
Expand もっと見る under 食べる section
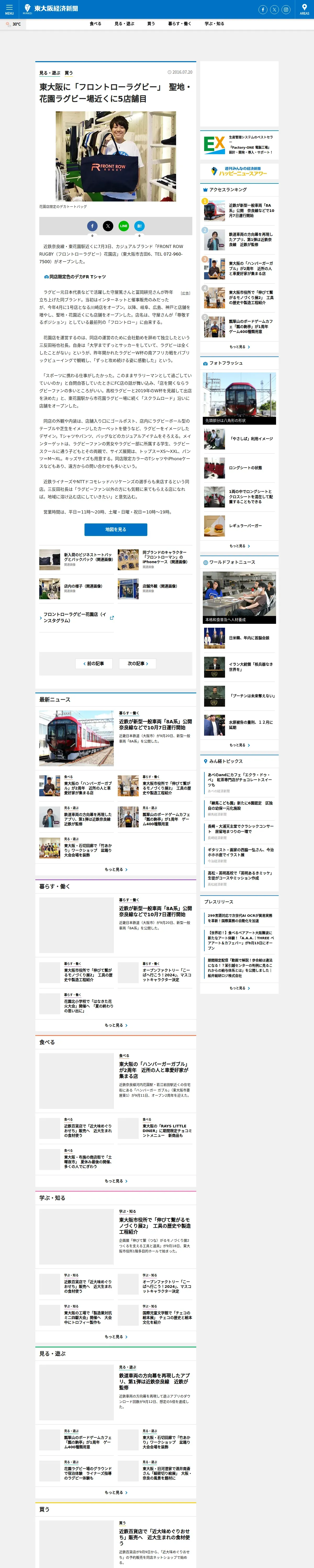116,1181
